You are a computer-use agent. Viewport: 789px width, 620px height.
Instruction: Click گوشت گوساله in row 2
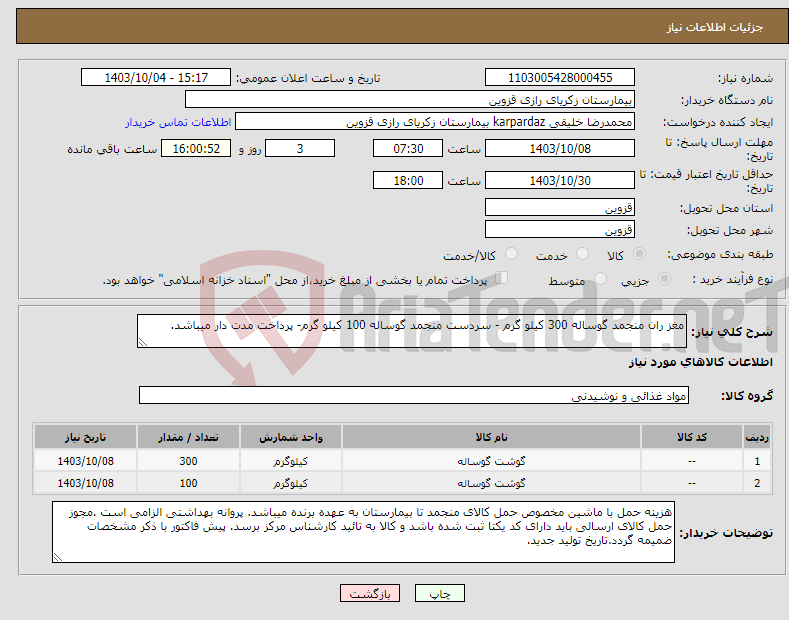pyautogui.click(x=491, y=483)
